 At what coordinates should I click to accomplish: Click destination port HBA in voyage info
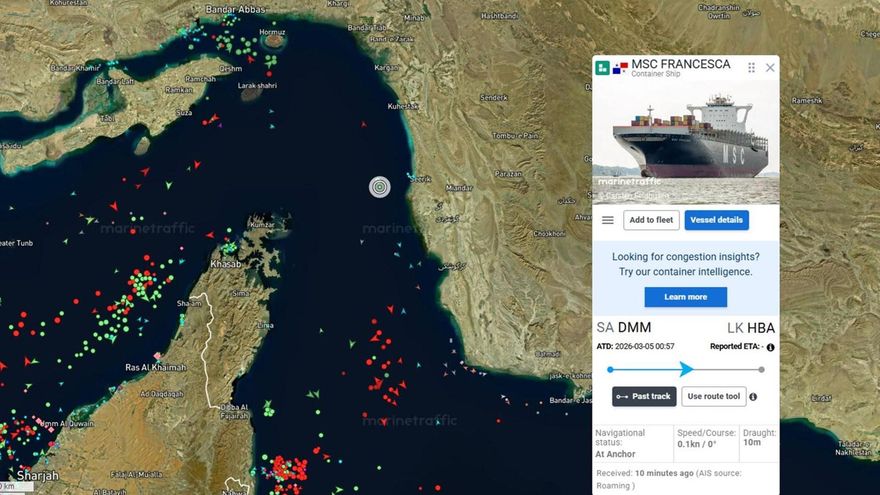(x=760, y=328)
